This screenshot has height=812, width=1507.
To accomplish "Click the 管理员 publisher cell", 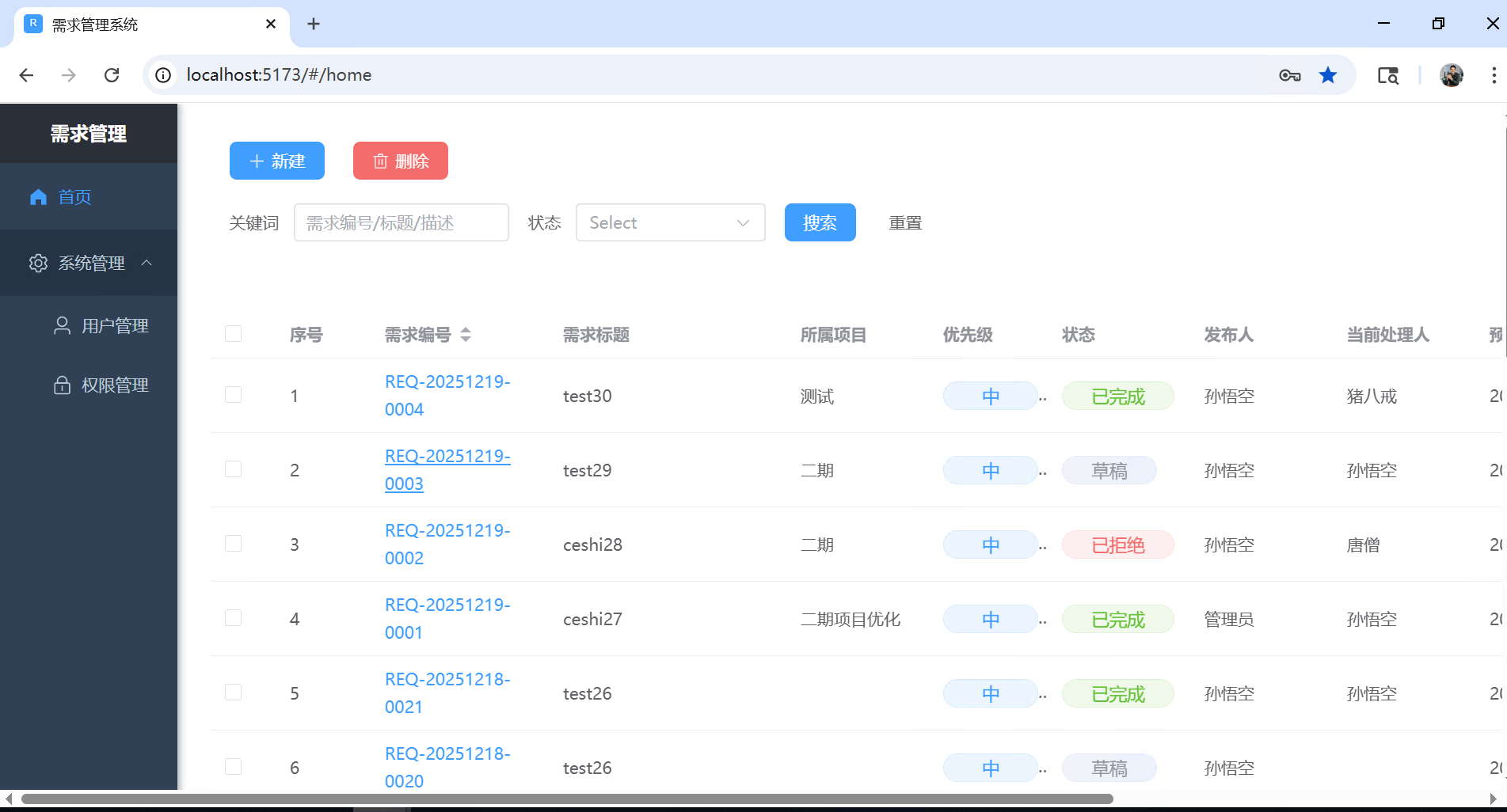I will coord(1229,619).
